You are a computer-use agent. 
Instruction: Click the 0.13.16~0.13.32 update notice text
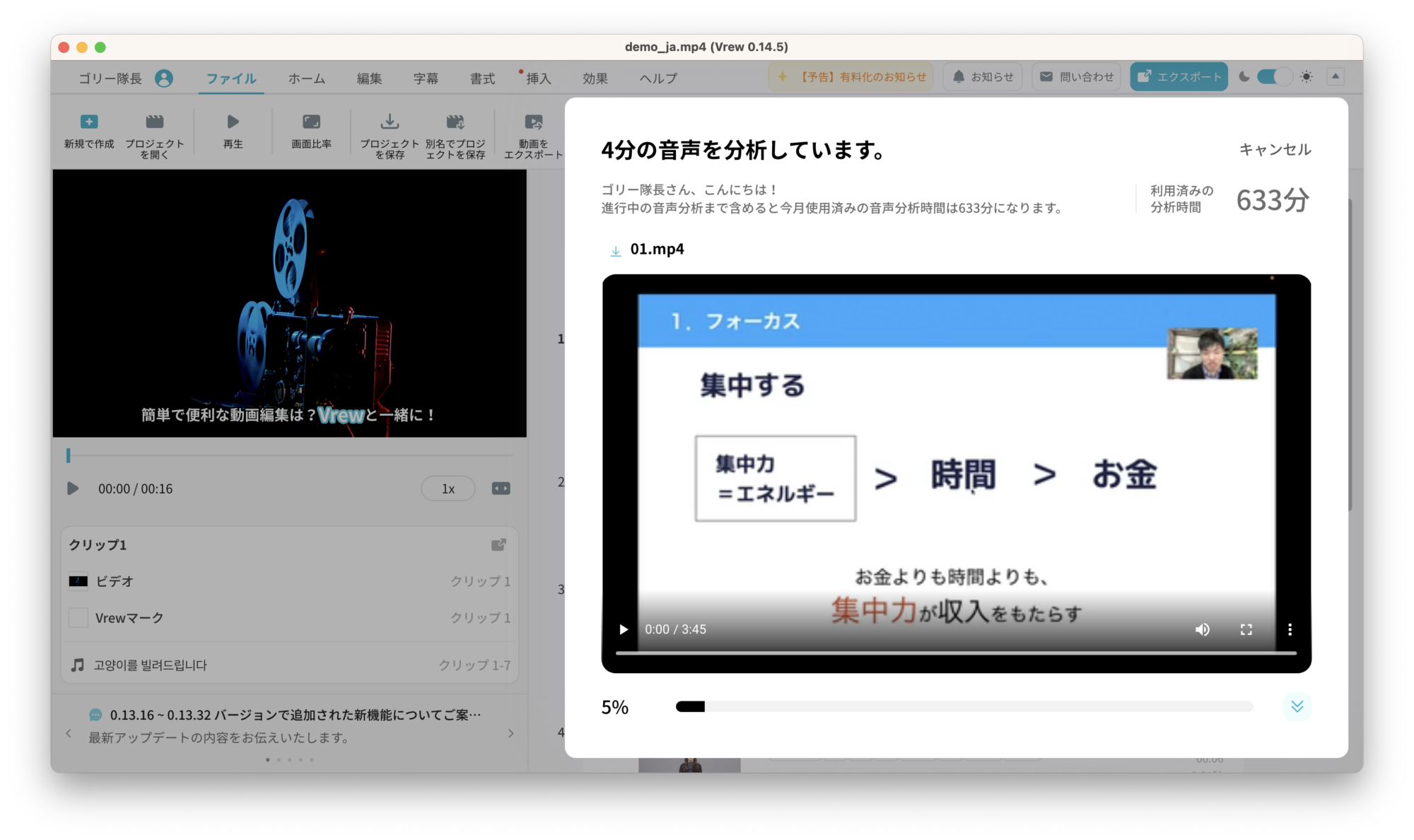click(x=296, y=715)
